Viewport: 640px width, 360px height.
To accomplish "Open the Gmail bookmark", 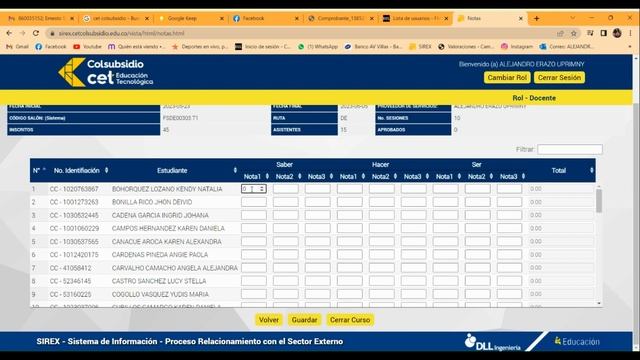I will pyautogui.click(x=17, y=47).
